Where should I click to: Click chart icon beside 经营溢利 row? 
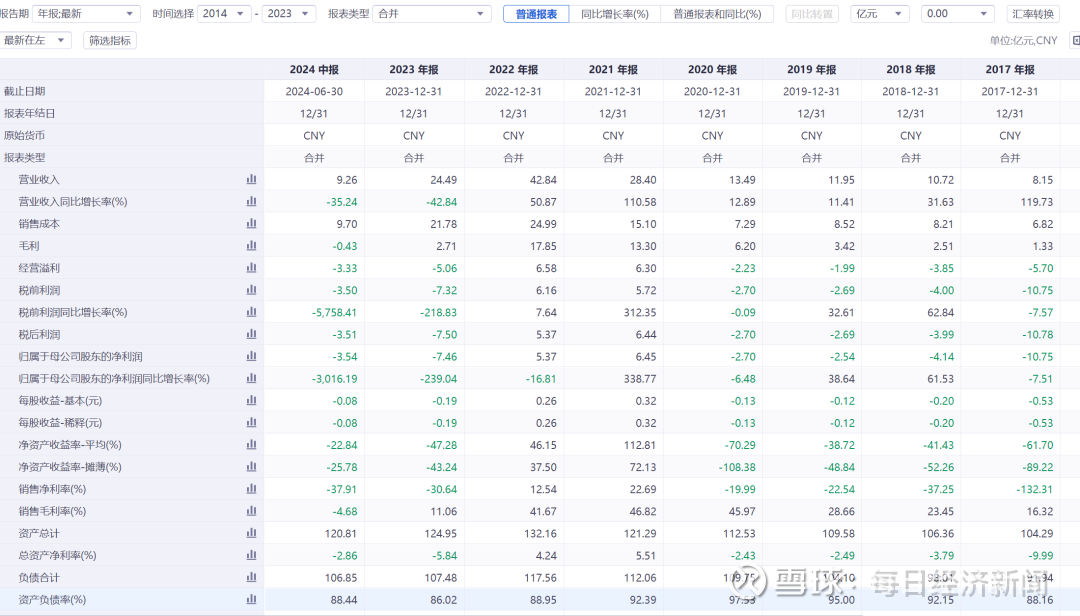coord(251,268)
